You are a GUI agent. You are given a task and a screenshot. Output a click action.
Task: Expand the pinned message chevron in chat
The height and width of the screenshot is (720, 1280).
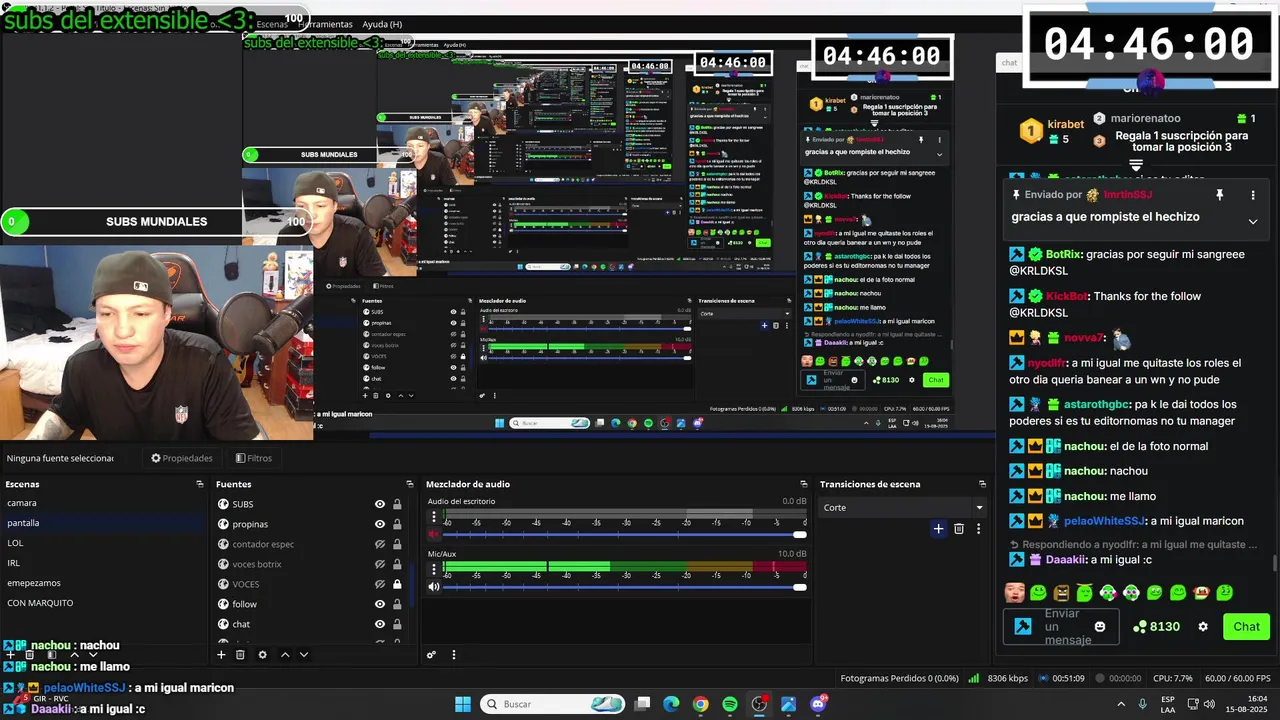(x=1253, y=221)
